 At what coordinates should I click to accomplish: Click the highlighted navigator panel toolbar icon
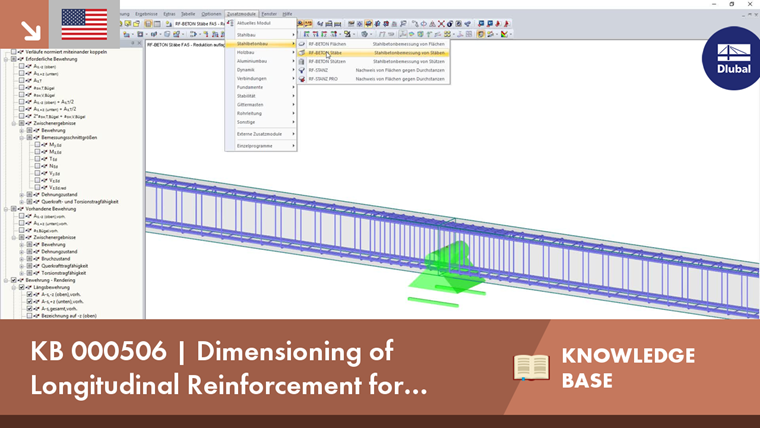click(x=148, y=24)
